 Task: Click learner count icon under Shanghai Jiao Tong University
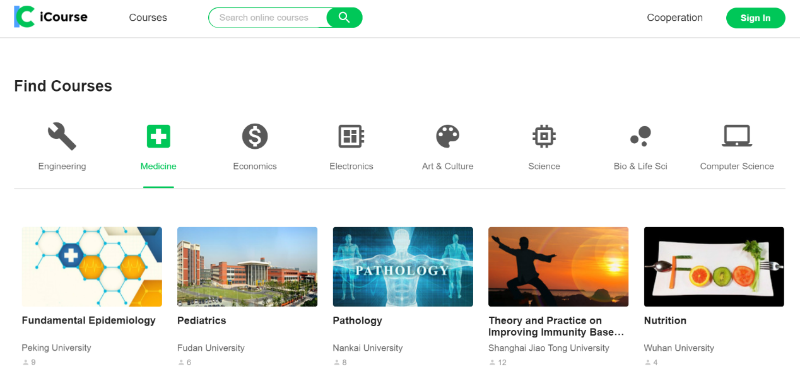[x=492, y=363]
